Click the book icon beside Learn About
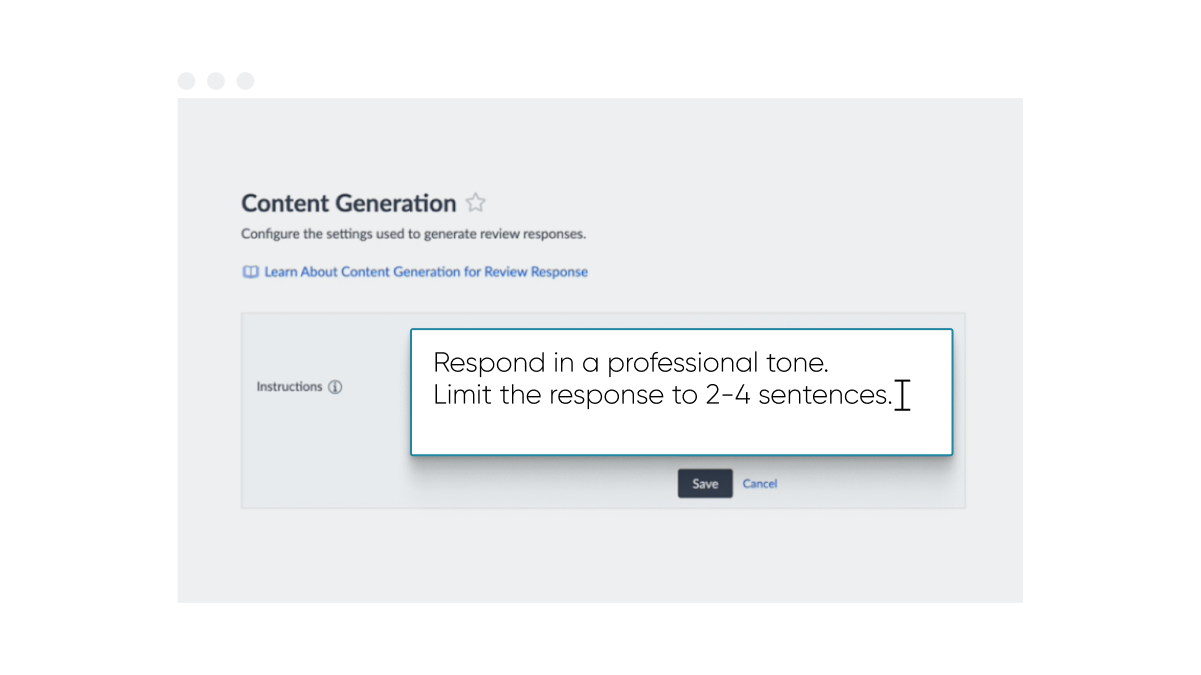This screenshot has width=1201, height=675. (251, 272)
